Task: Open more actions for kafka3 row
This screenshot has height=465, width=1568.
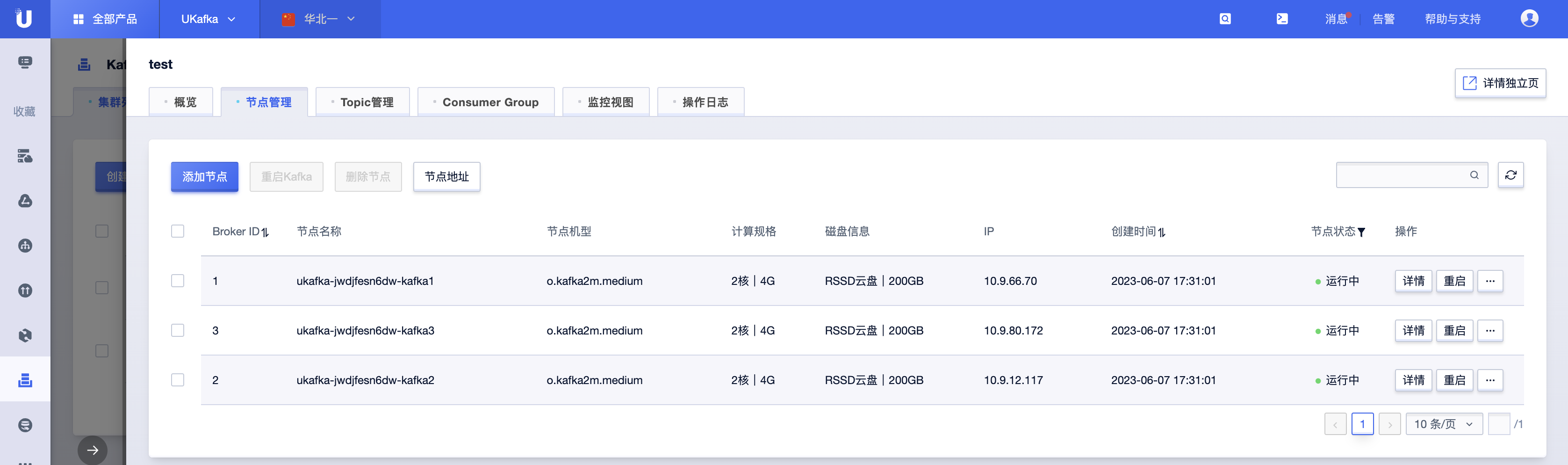Action: click(1490, 330)
